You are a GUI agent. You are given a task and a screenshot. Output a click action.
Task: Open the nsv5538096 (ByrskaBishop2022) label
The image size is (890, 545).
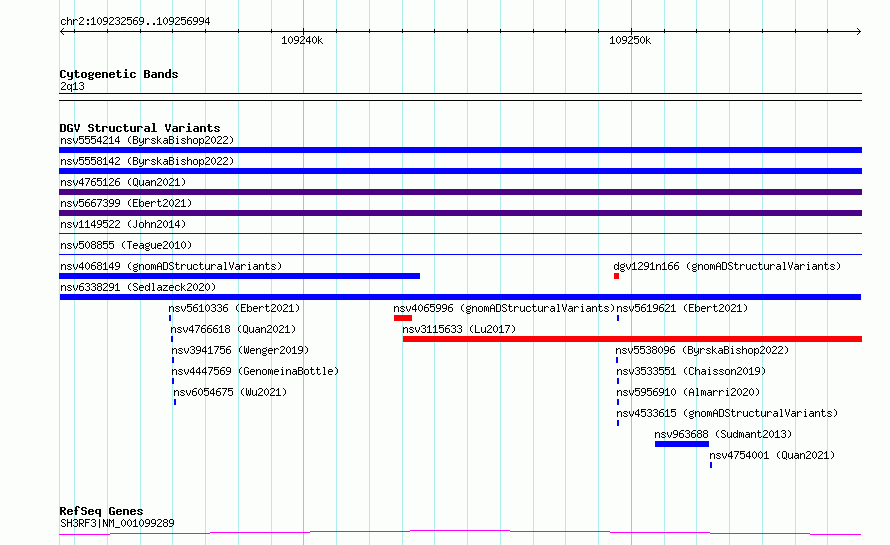coord(702,350)
